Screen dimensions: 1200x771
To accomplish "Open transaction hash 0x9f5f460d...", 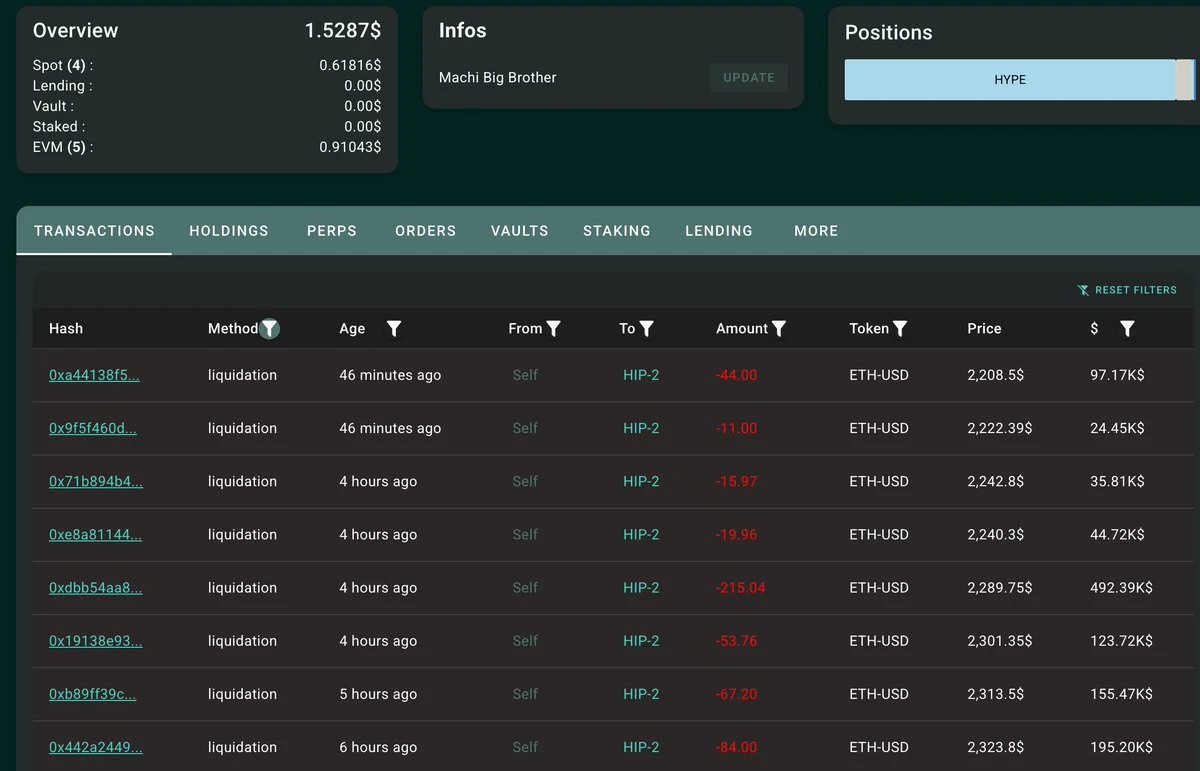I will 93,428.
